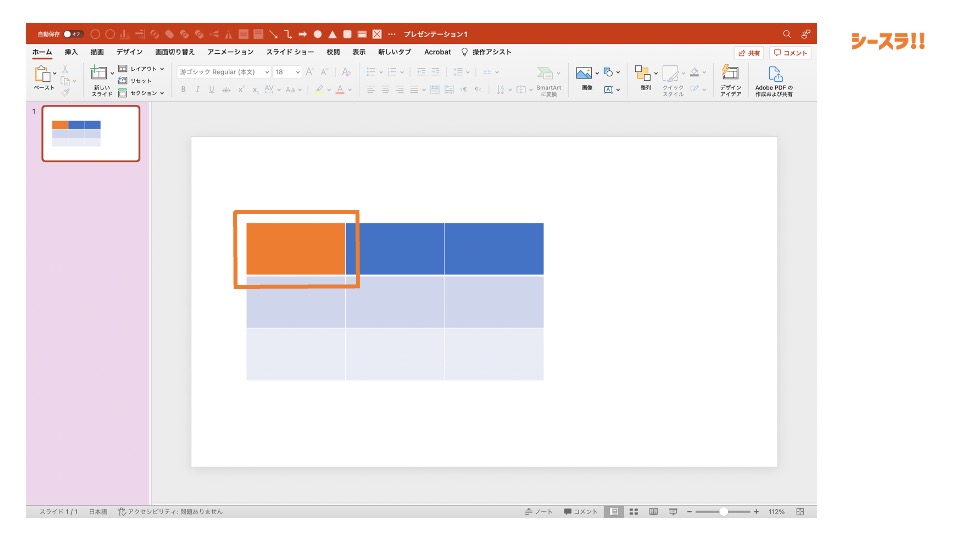Click the Adobe PDF create and share icon
The image size is (960, 540).
click(774, 74)
